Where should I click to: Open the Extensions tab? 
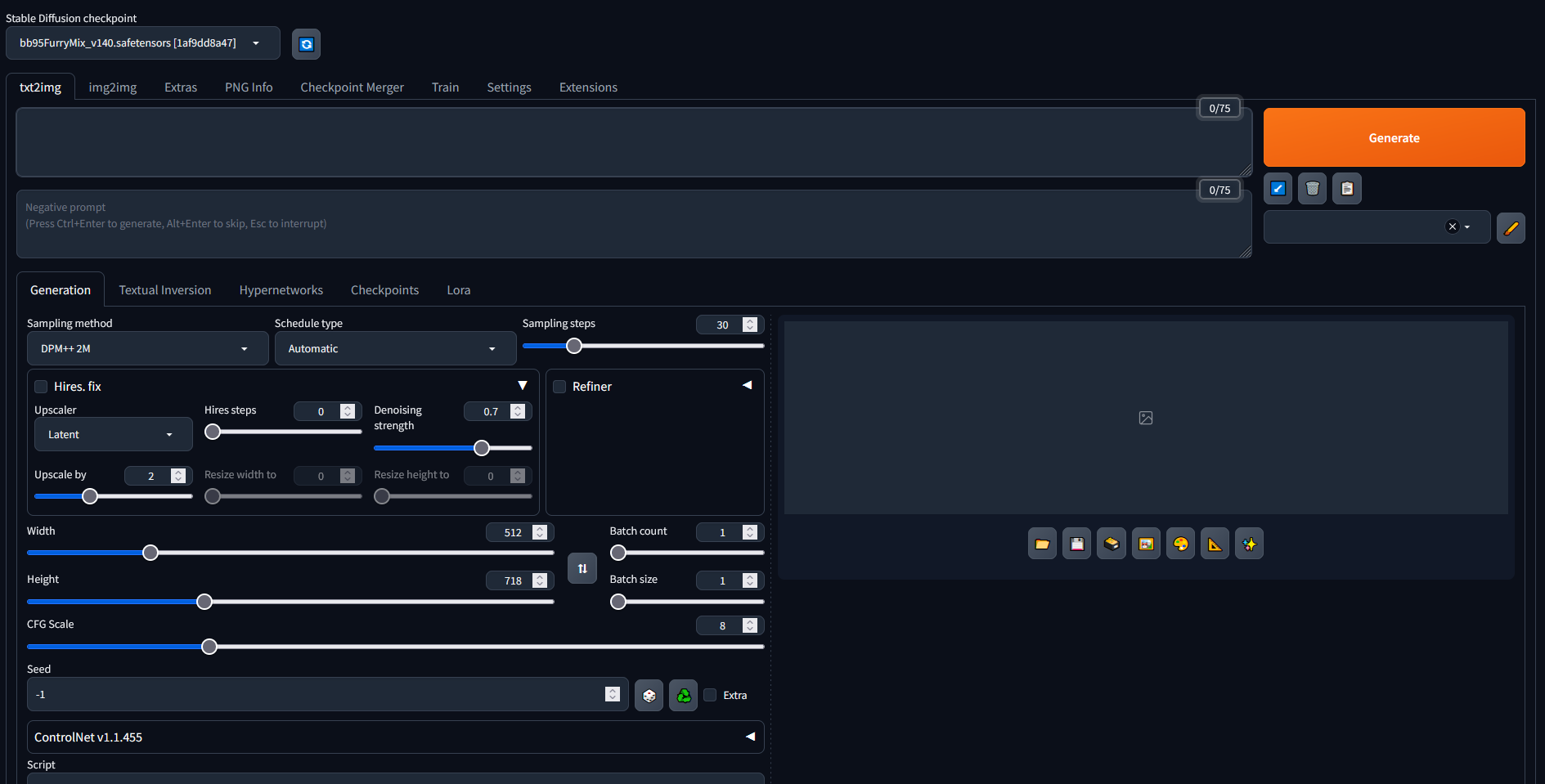click(x=588, y=87)
